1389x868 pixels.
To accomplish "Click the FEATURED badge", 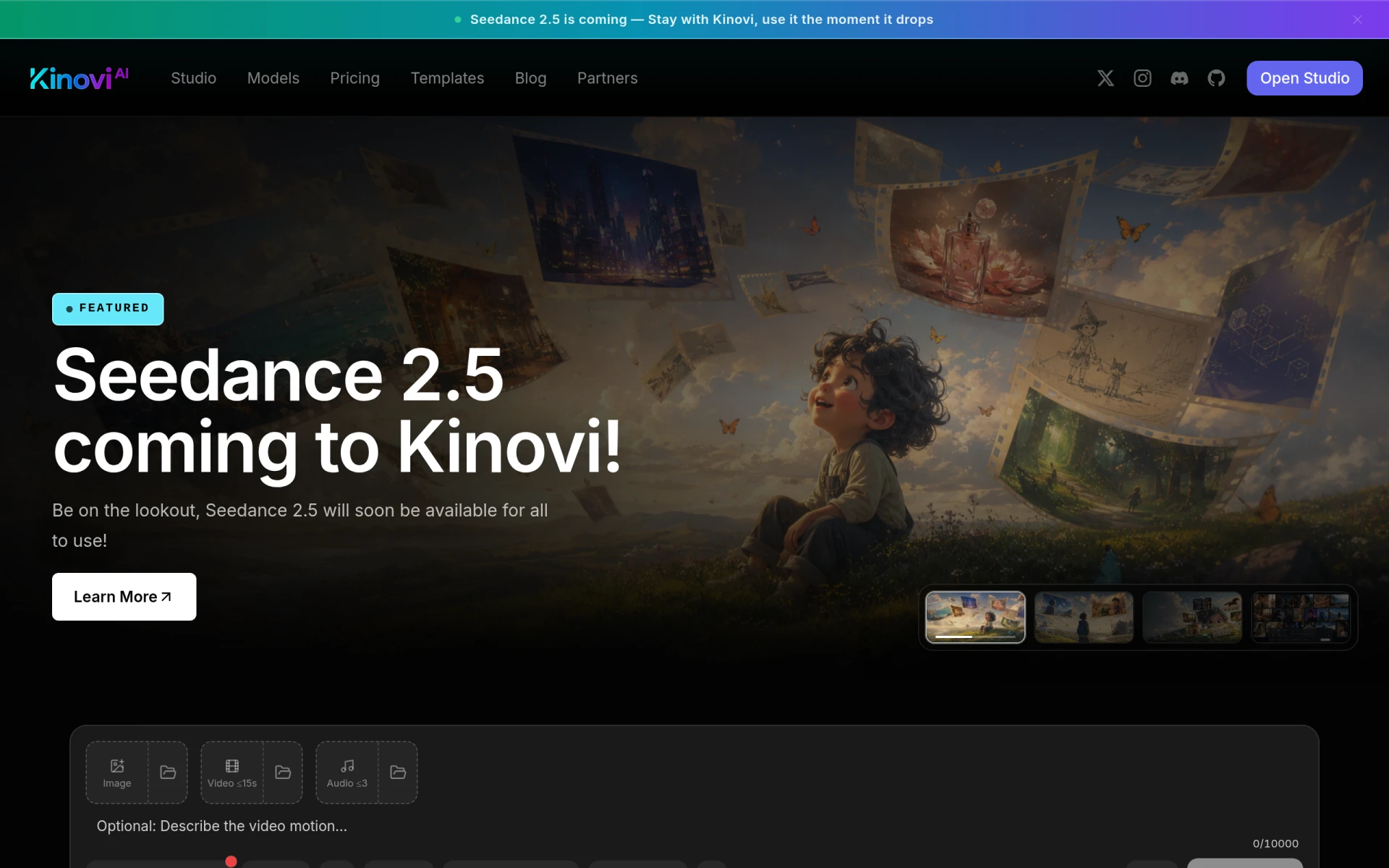I will click(108, 309).
